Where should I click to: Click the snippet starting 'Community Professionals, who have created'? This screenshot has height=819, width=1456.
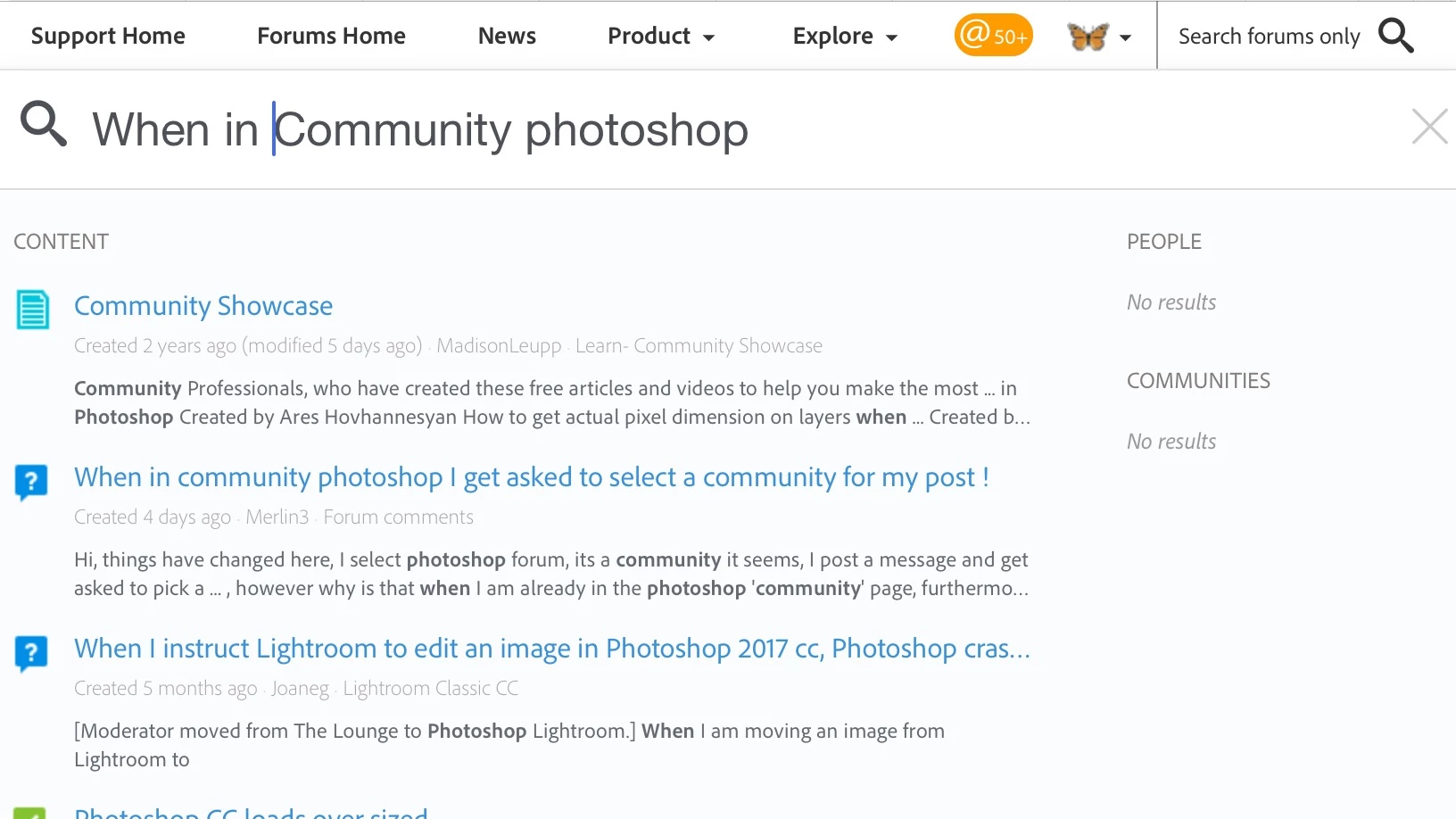(552, 402)
